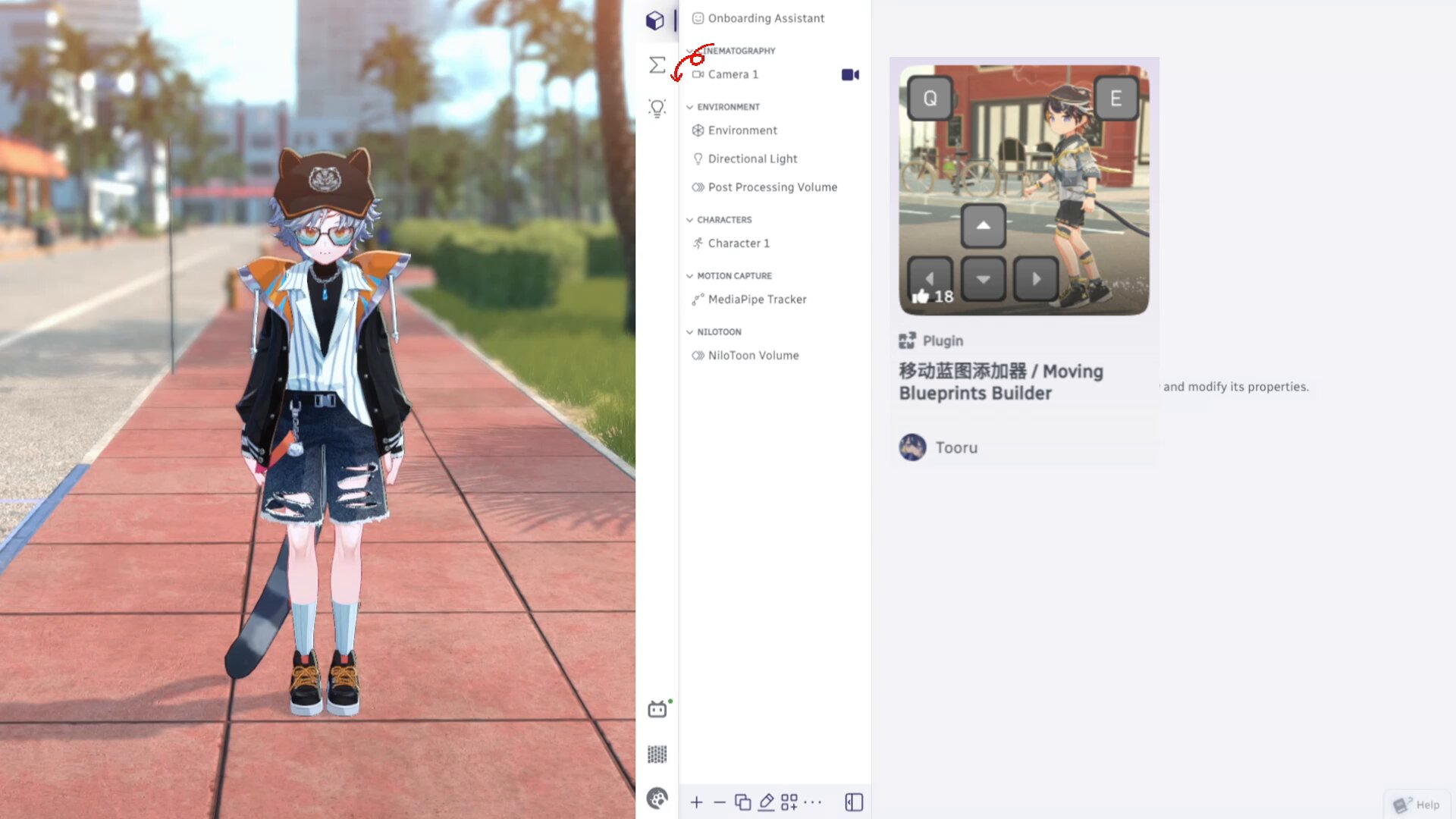Like the plugin with thumbs-up icon
This screenshot has width=1456, height=819.
click(921, 297)
